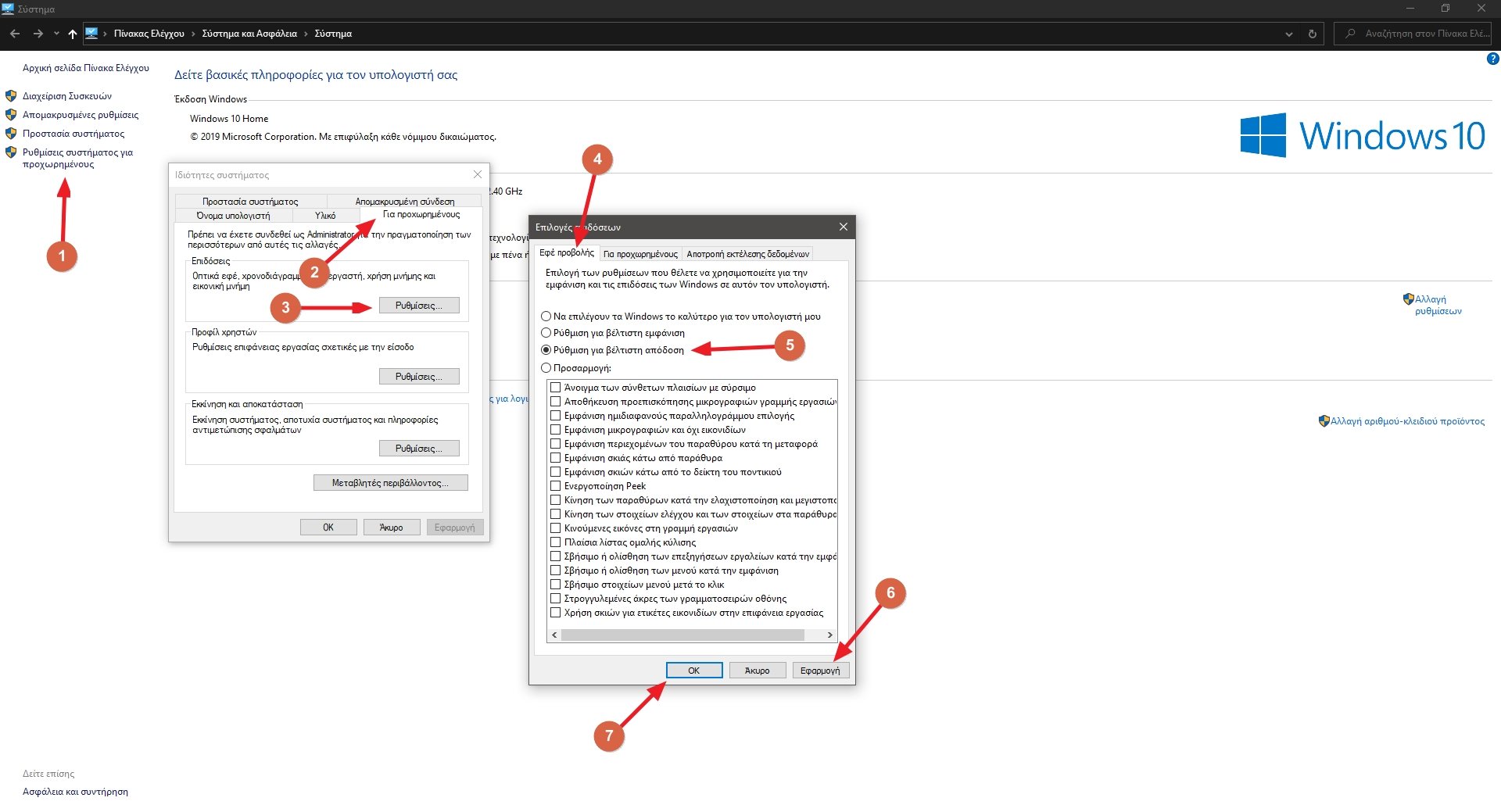Click the shield icon beside Αλλαγή ρυθμίσεων
Image resolution: width=1501 pixels, height=812 pixels.
point(1408,299)
